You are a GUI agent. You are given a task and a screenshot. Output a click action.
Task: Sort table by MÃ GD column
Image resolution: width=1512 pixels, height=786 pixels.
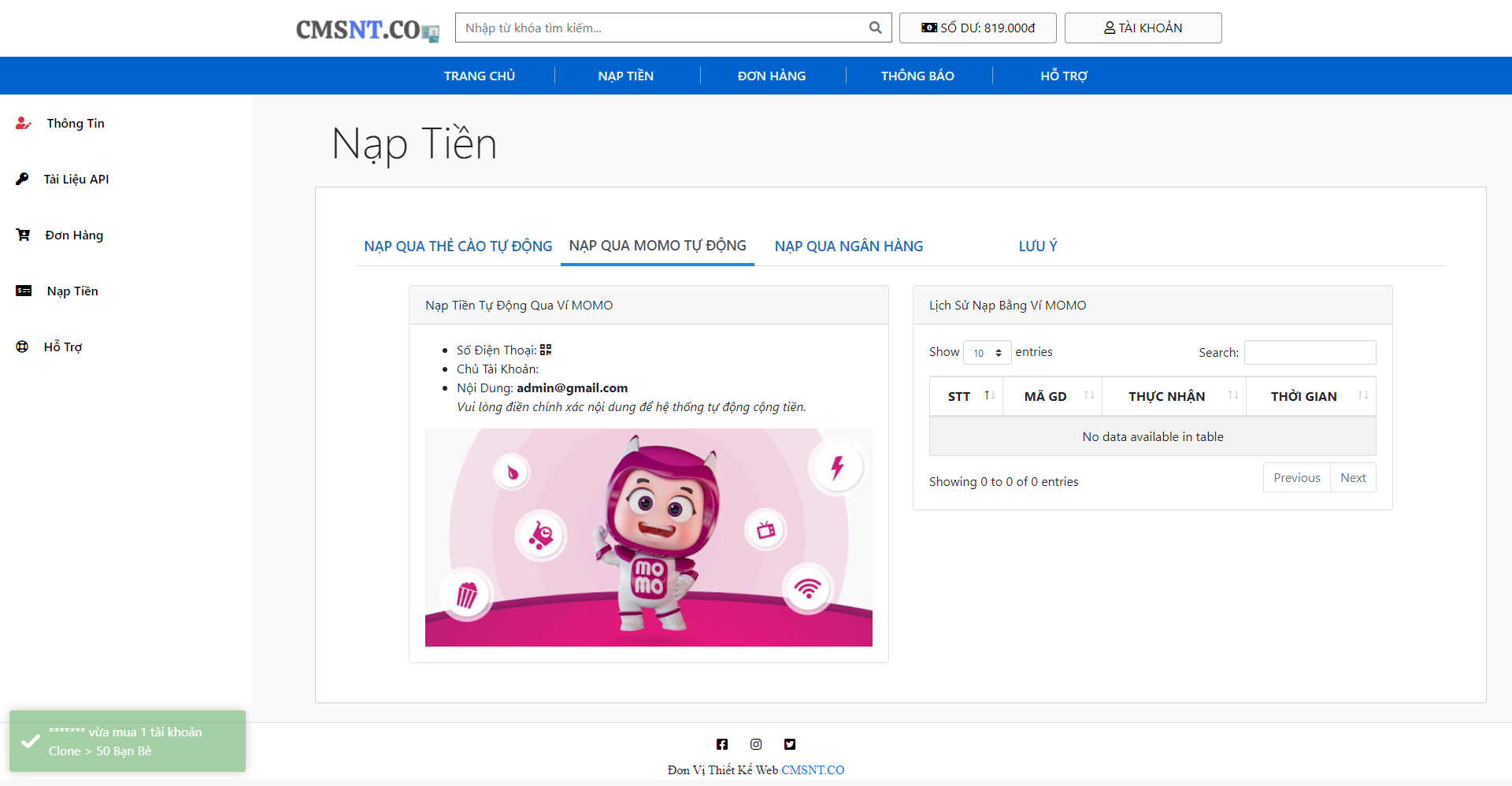[1052, 396]
